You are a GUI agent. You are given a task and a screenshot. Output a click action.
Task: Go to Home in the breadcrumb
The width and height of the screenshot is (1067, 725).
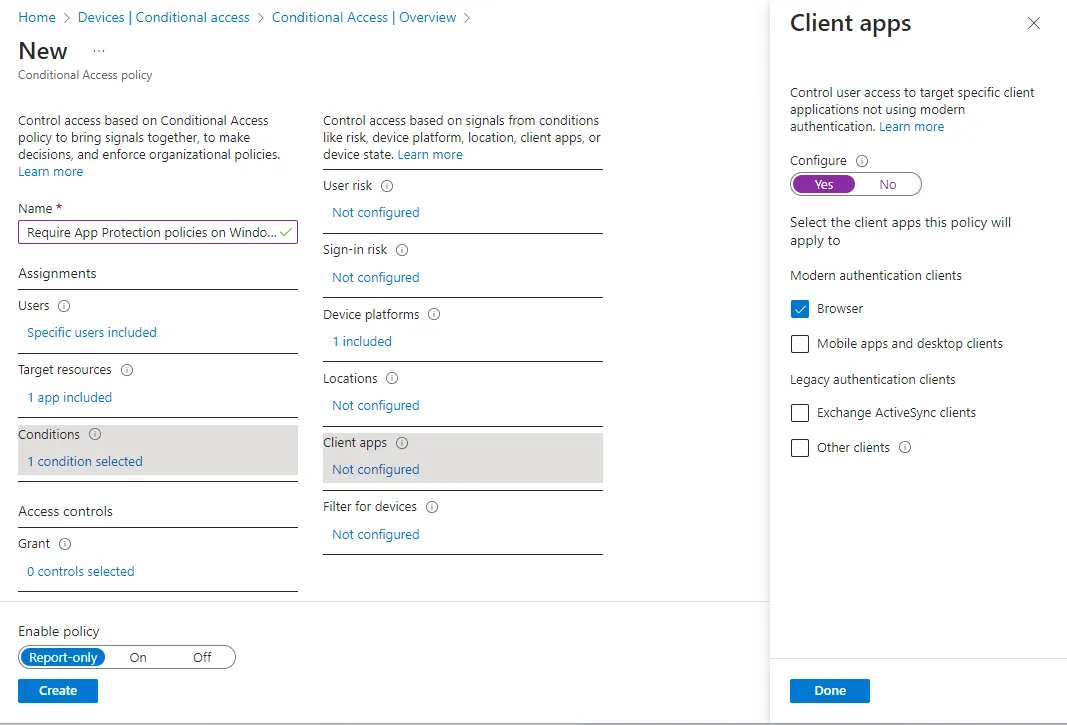point(37,18)
